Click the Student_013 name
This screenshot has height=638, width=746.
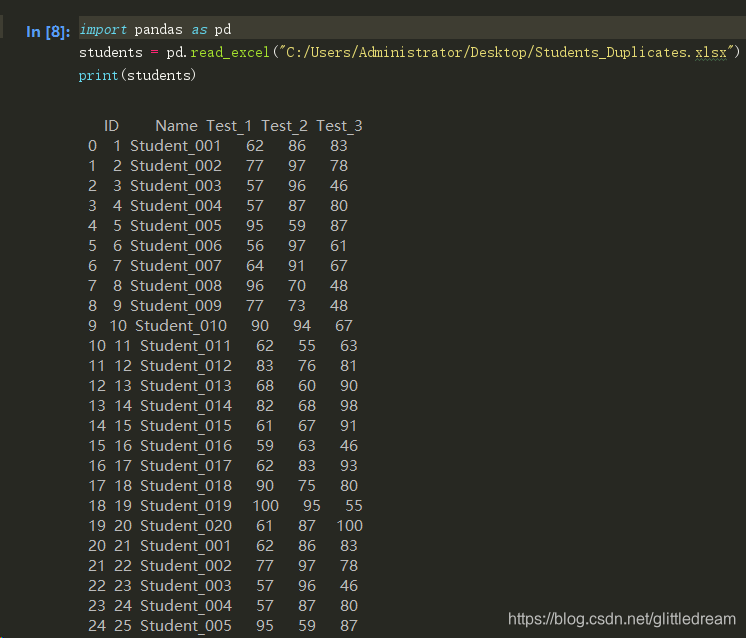pyautogui.click(x=186, y=385)
